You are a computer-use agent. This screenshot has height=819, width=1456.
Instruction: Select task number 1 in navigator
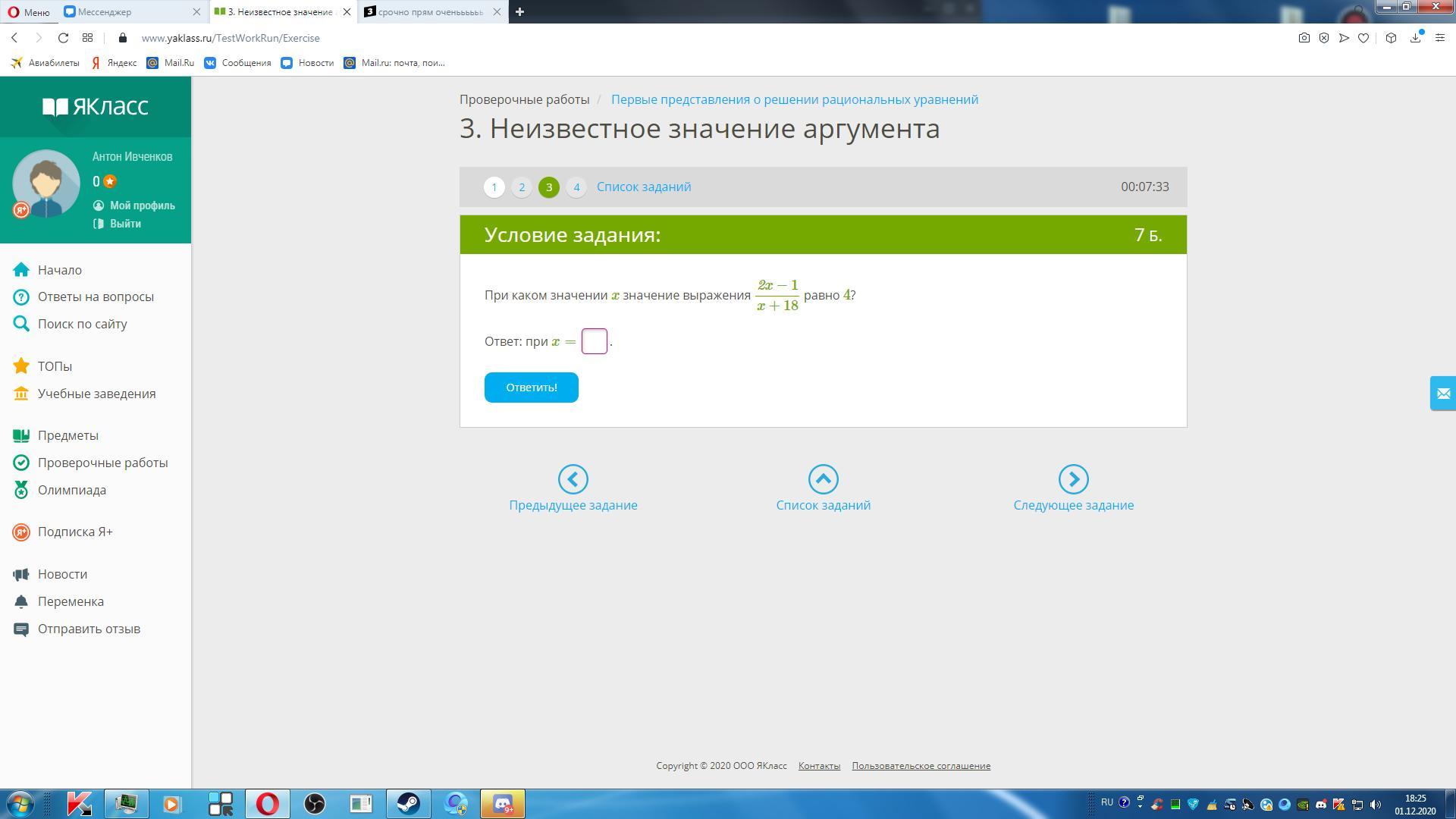(494, 187)
